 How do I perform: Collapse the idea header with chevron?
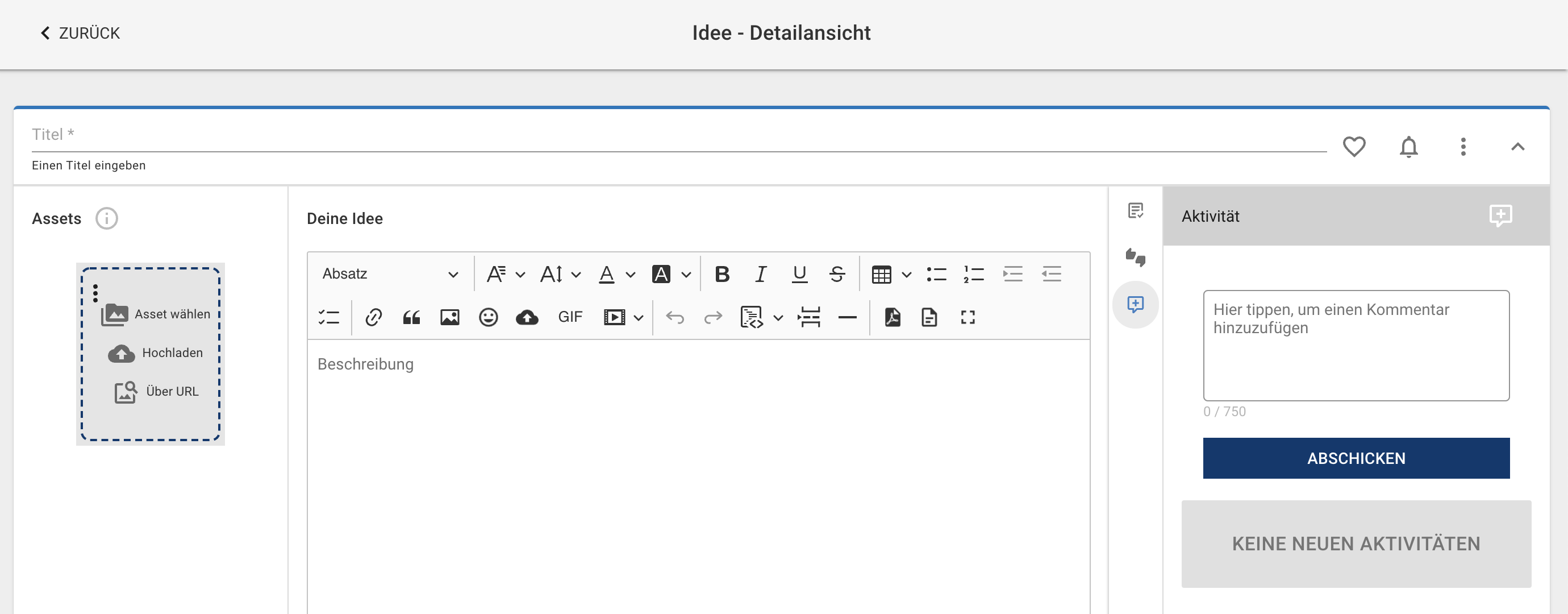click(x=1517, y=147)
